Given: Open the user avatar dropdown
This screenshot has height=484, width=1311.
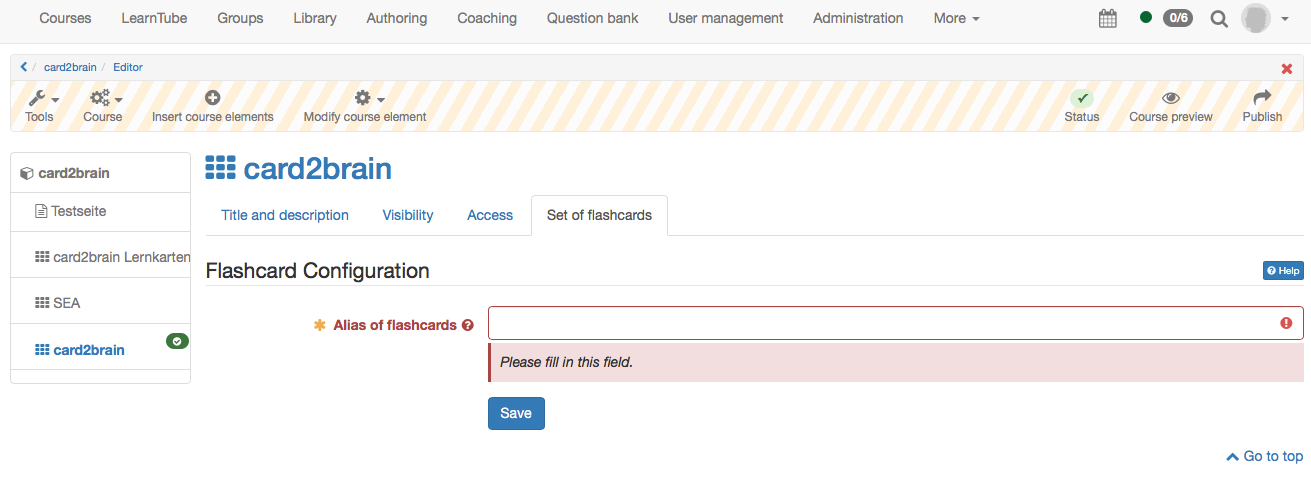Looking at the screenshot, I should coord(1264,18).
